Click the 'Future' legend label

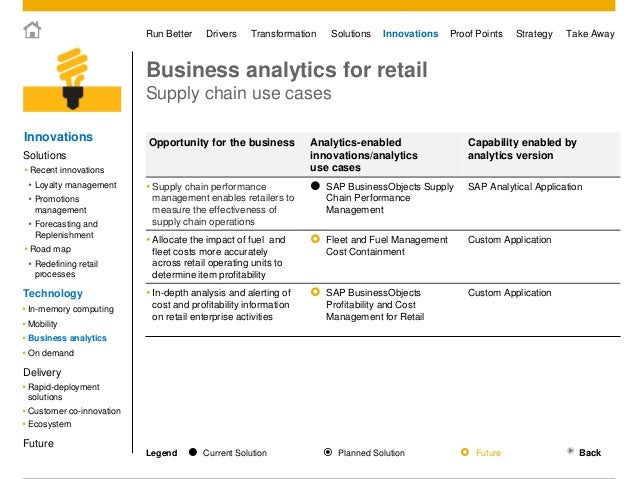point(488,453)
